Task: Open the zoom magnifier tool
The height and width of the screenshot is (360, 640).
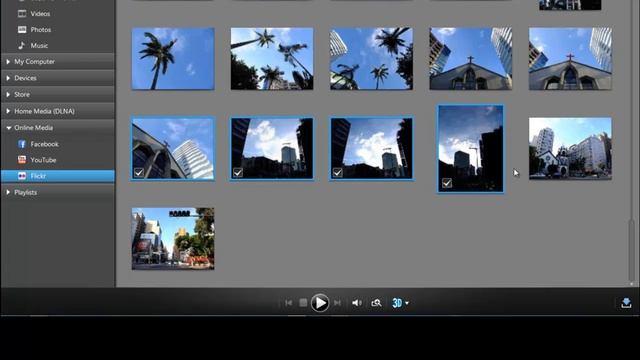Action: [376, 303]
